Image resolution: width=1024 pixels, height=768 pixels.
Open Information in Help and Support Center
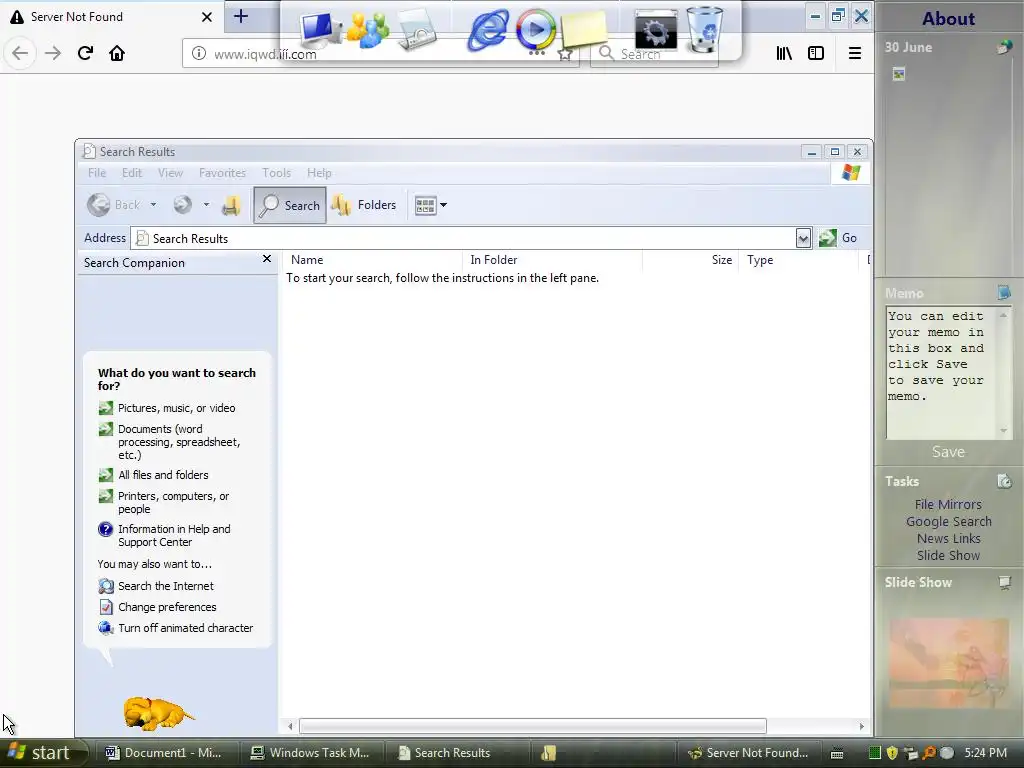point(165,536)
